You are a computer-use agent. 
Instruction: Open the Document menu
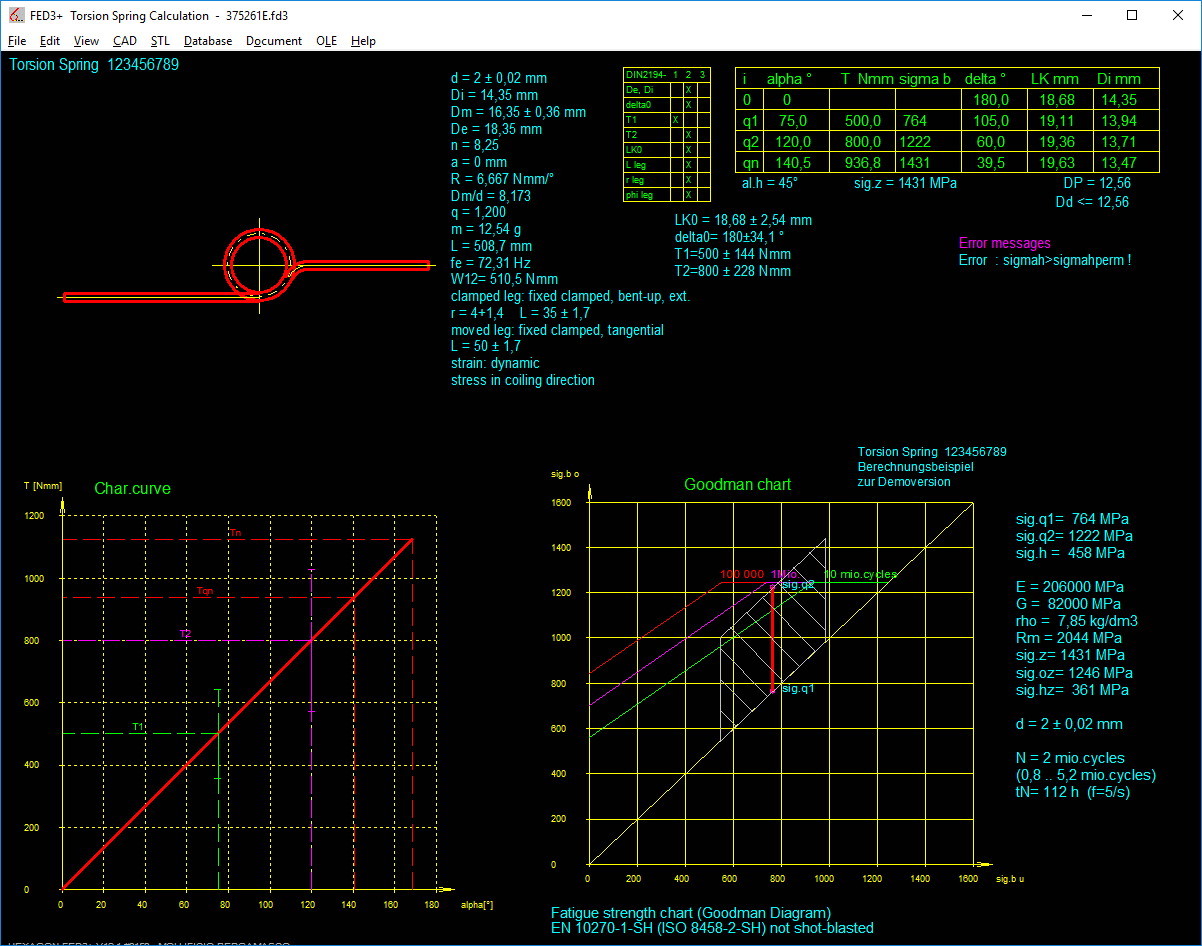pyautogui.click(x=274, y=41)
